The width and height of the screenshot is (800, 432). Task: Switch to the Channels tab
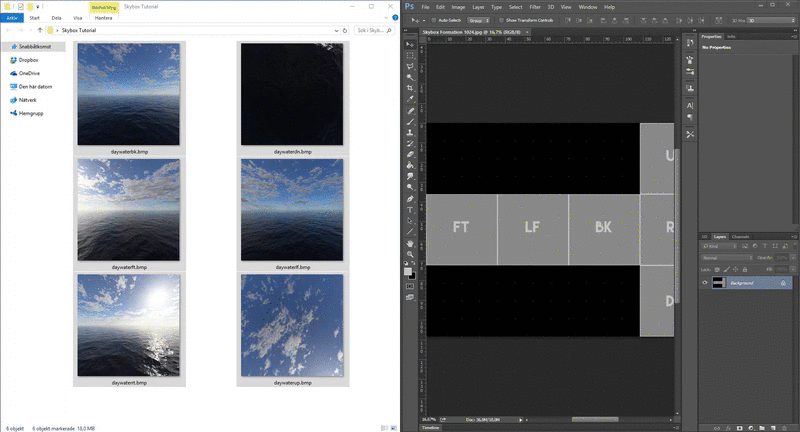pyautogui.click(x=740, y=237)
